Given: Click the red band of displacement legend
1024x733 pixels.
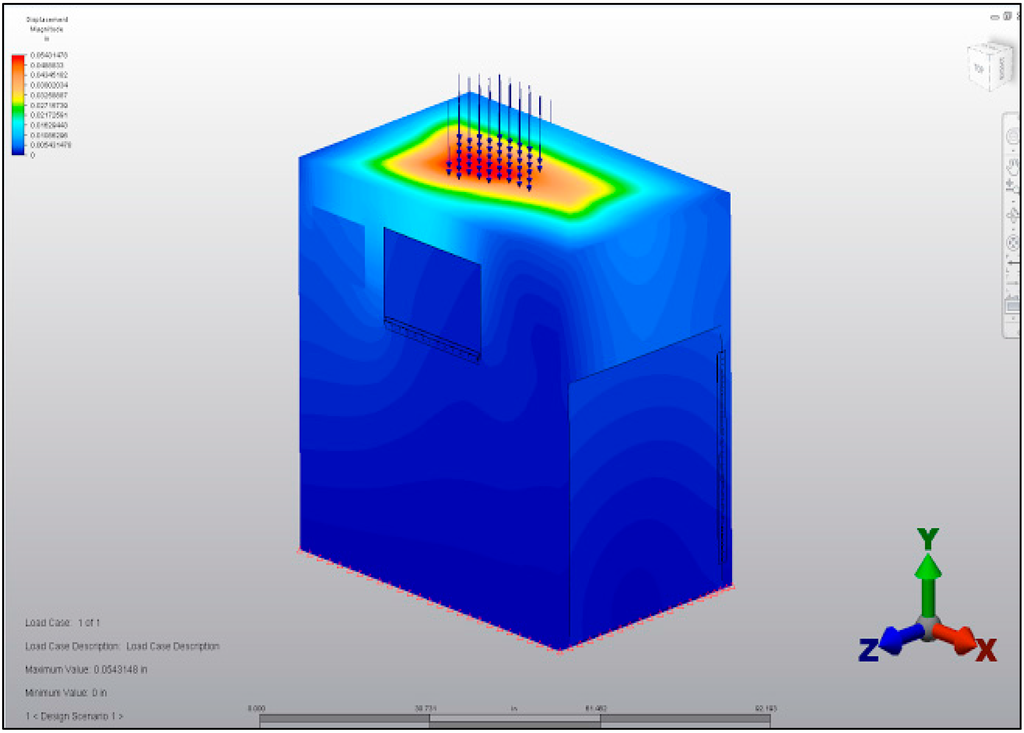Looking at the screenshot, I should click(18, 62).
